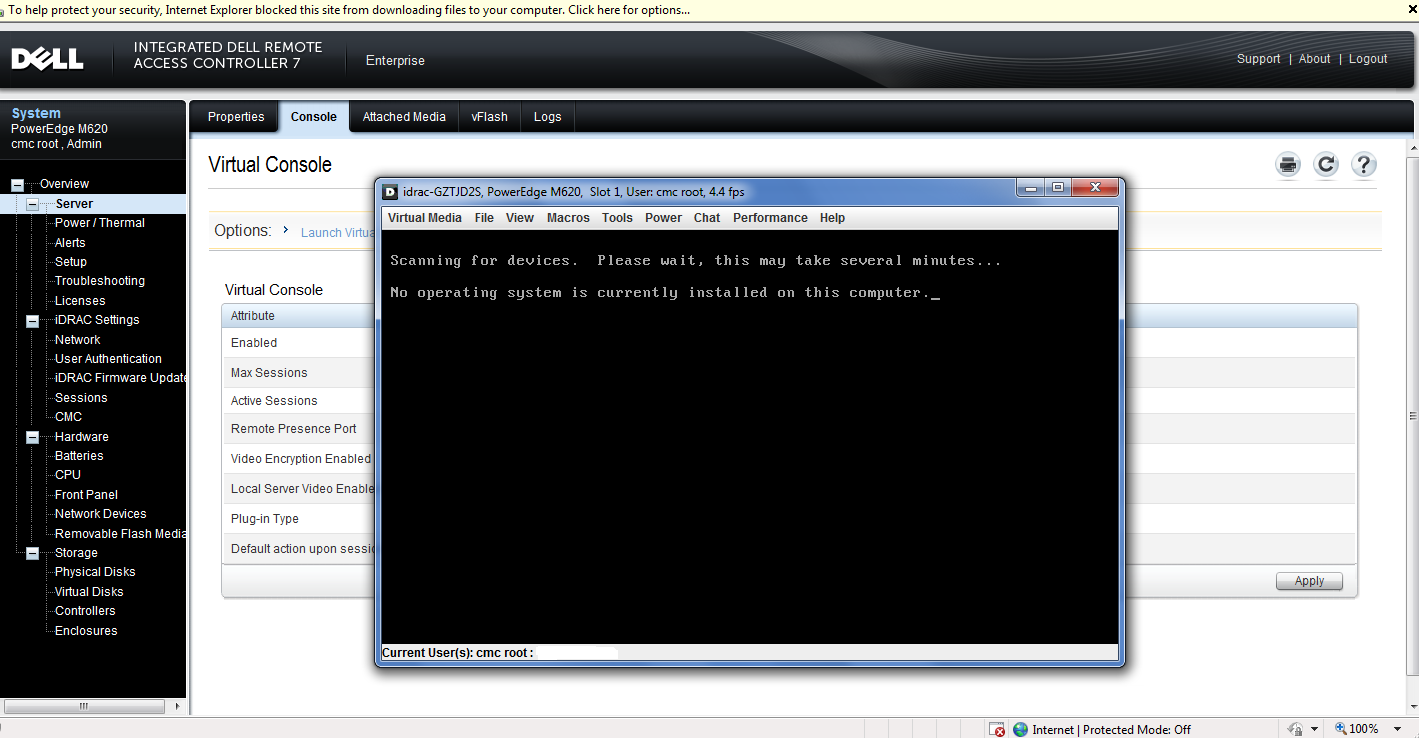
Task: Open the File menu in viewer
Action: tap(484, 218)
